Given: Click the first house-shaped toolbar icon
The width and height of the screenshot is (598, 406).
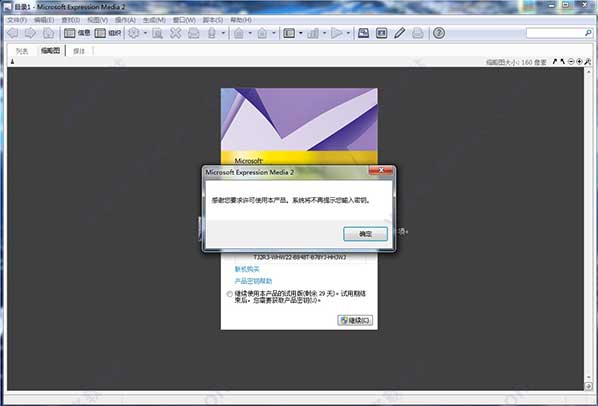Looking at the screenshot, I should 239,33.
